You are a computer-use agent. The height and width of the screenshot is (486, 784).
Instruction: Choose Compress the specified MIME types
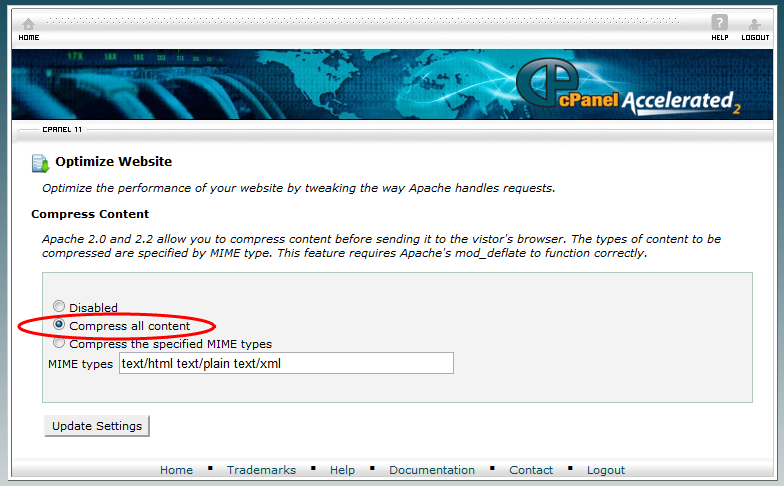click(x=59, y=342)
